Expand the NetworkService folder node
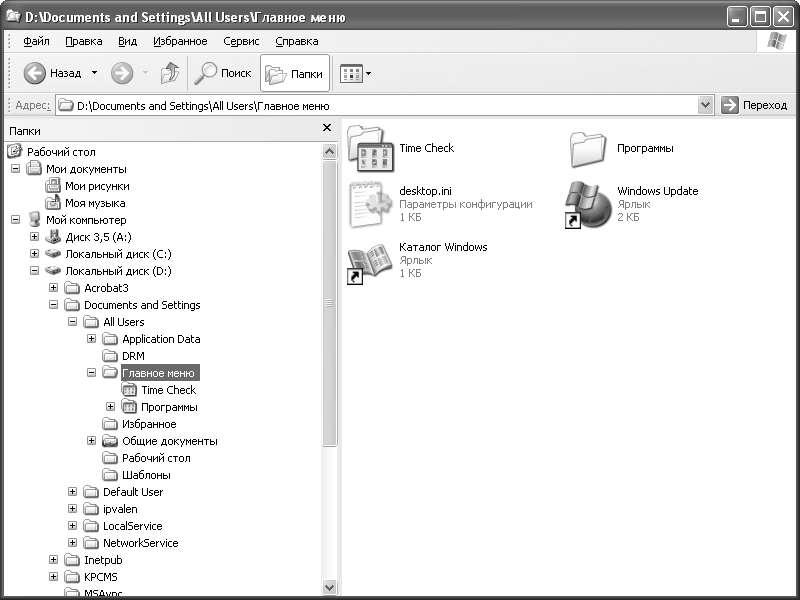This screenshot has width=800, height=600. (72, 542)
